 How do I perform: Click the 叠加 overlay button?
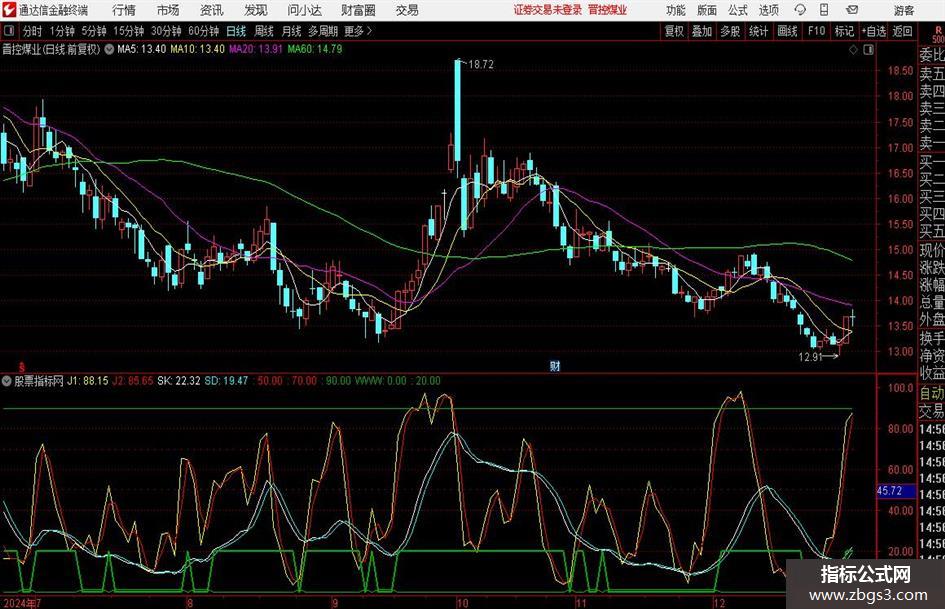[702, 31]
